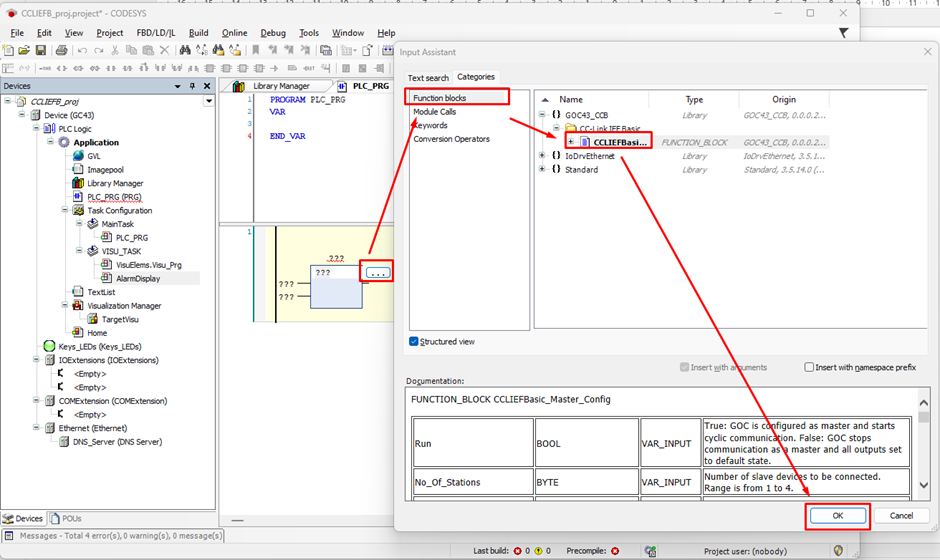Collapse the MainTask tree node
The width and height of the screenshot is (940, 560).
pyautogui.click(x=79, y=224)
